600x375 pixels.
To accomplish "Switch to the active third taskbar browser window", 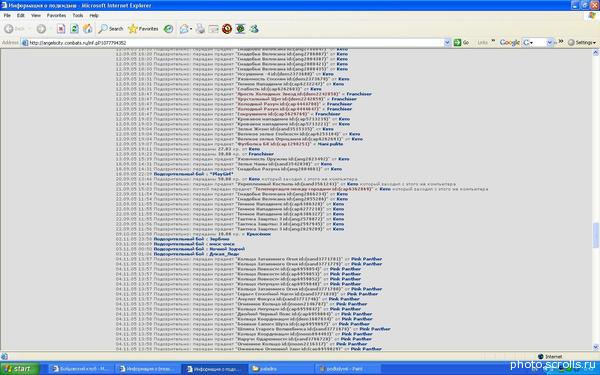I will point(215,368).
